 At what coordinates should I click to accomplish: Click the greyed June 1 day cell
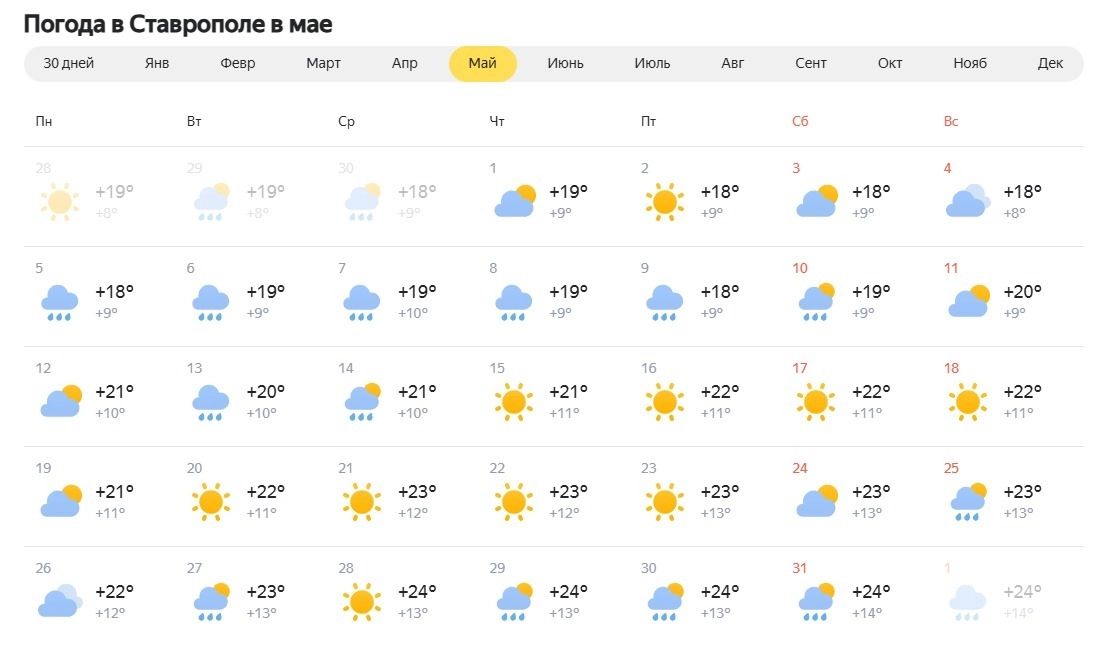(1005, 597)
